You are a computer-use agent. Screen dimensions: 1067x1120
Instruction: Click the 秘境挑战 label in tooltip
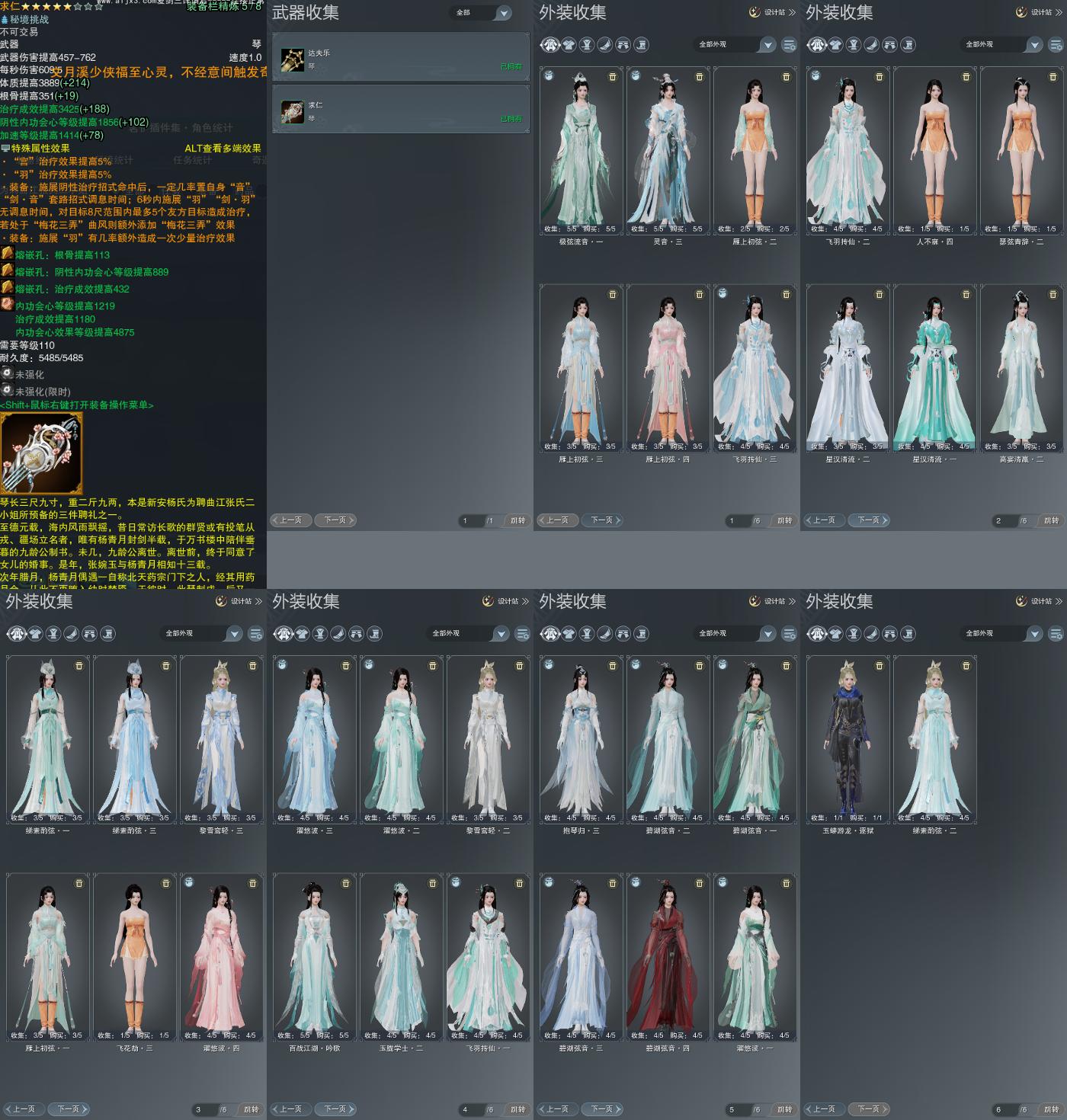[29, 19]
